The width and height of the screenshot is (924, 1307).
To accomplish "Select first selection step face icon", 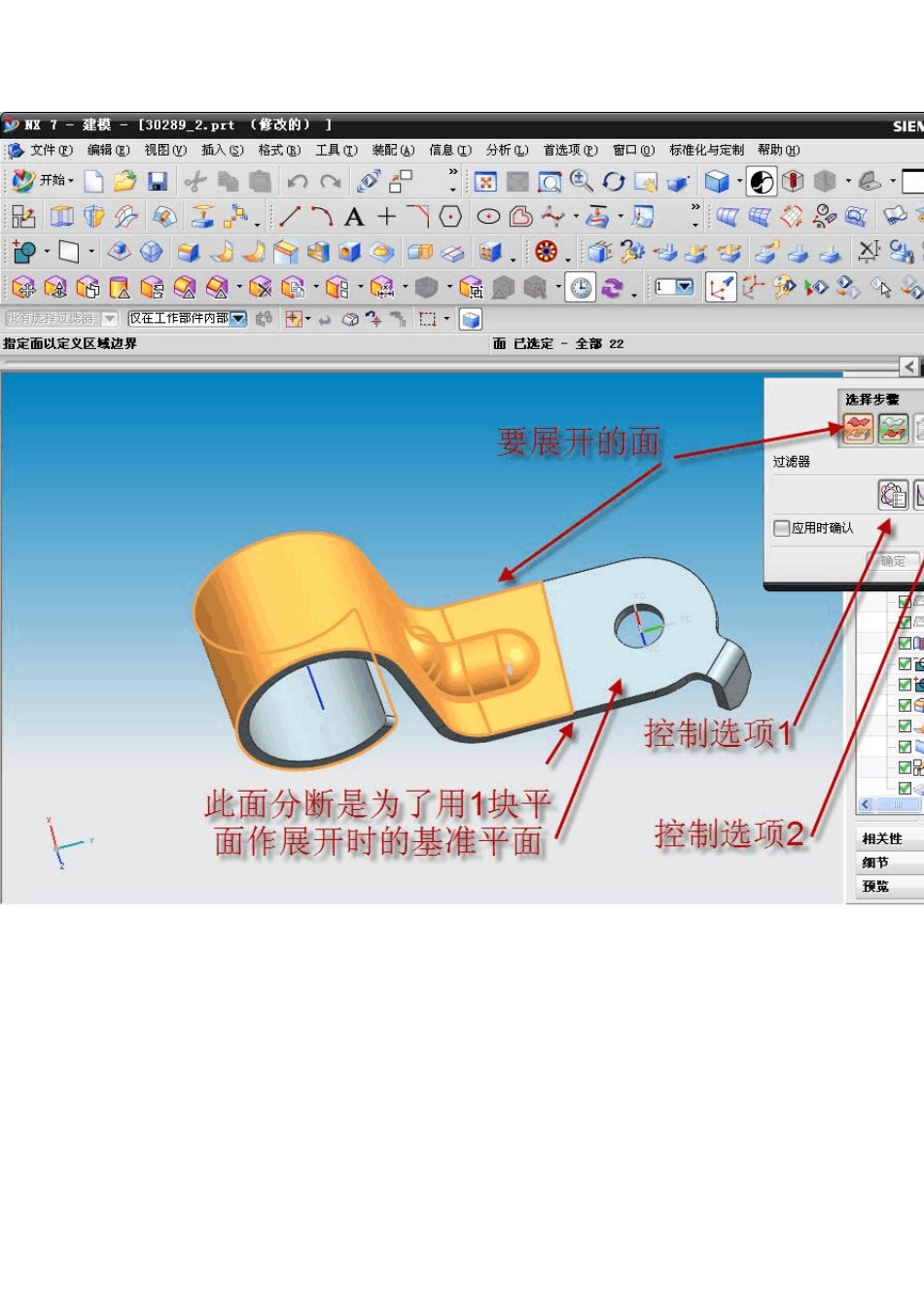I will tap(858, 429).
